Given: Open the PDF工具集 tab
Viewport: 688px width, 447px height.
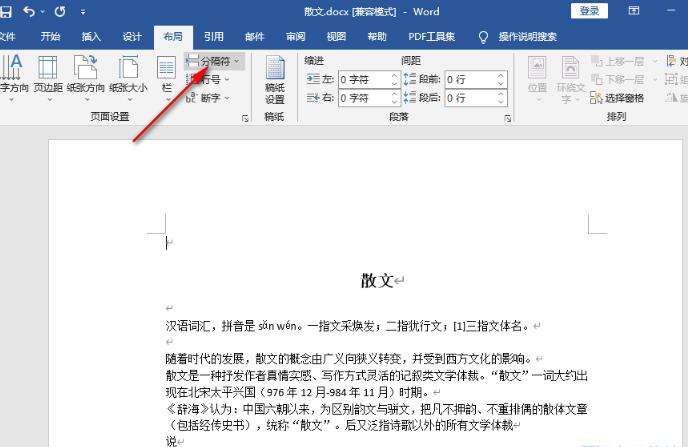Looking at the screenshot, I should 431,36.
